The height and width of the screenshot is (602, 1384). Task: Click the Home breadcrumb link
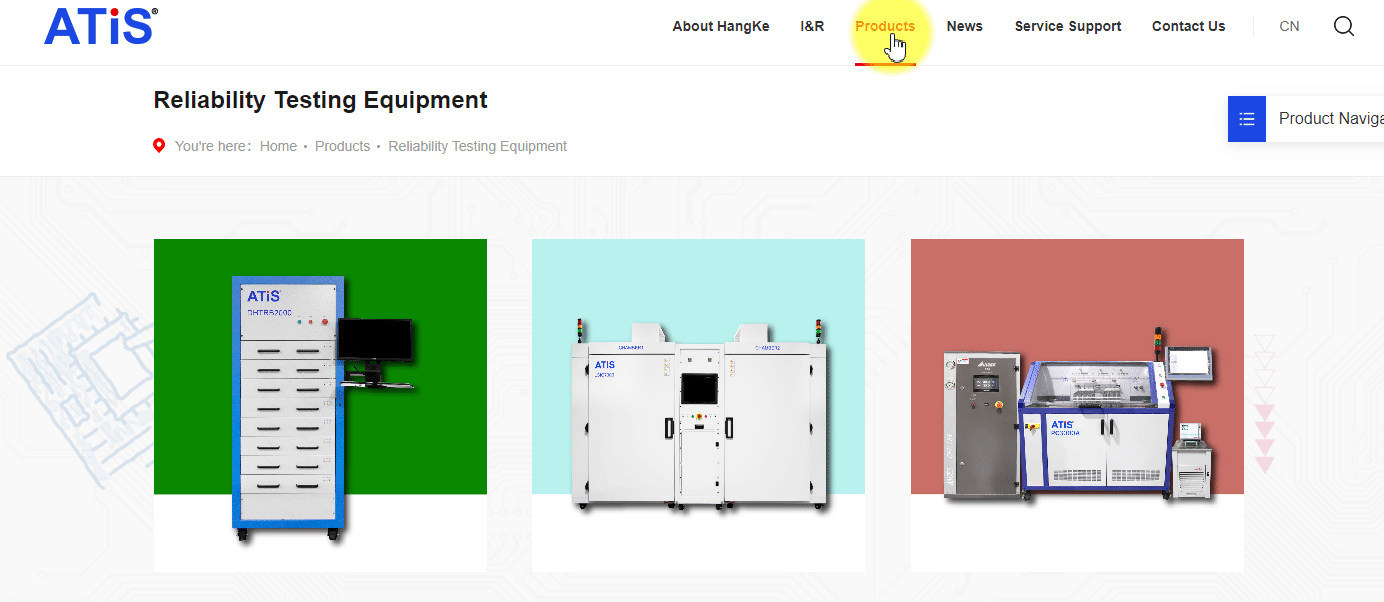(278, 146)
